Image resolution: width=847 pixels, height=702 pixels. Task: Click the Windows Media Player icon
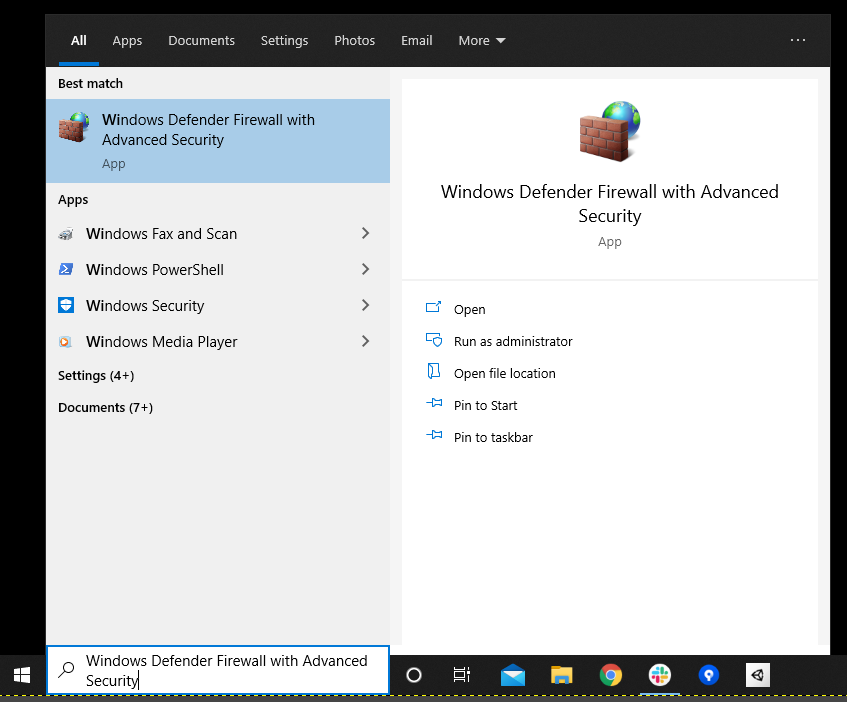65,342
